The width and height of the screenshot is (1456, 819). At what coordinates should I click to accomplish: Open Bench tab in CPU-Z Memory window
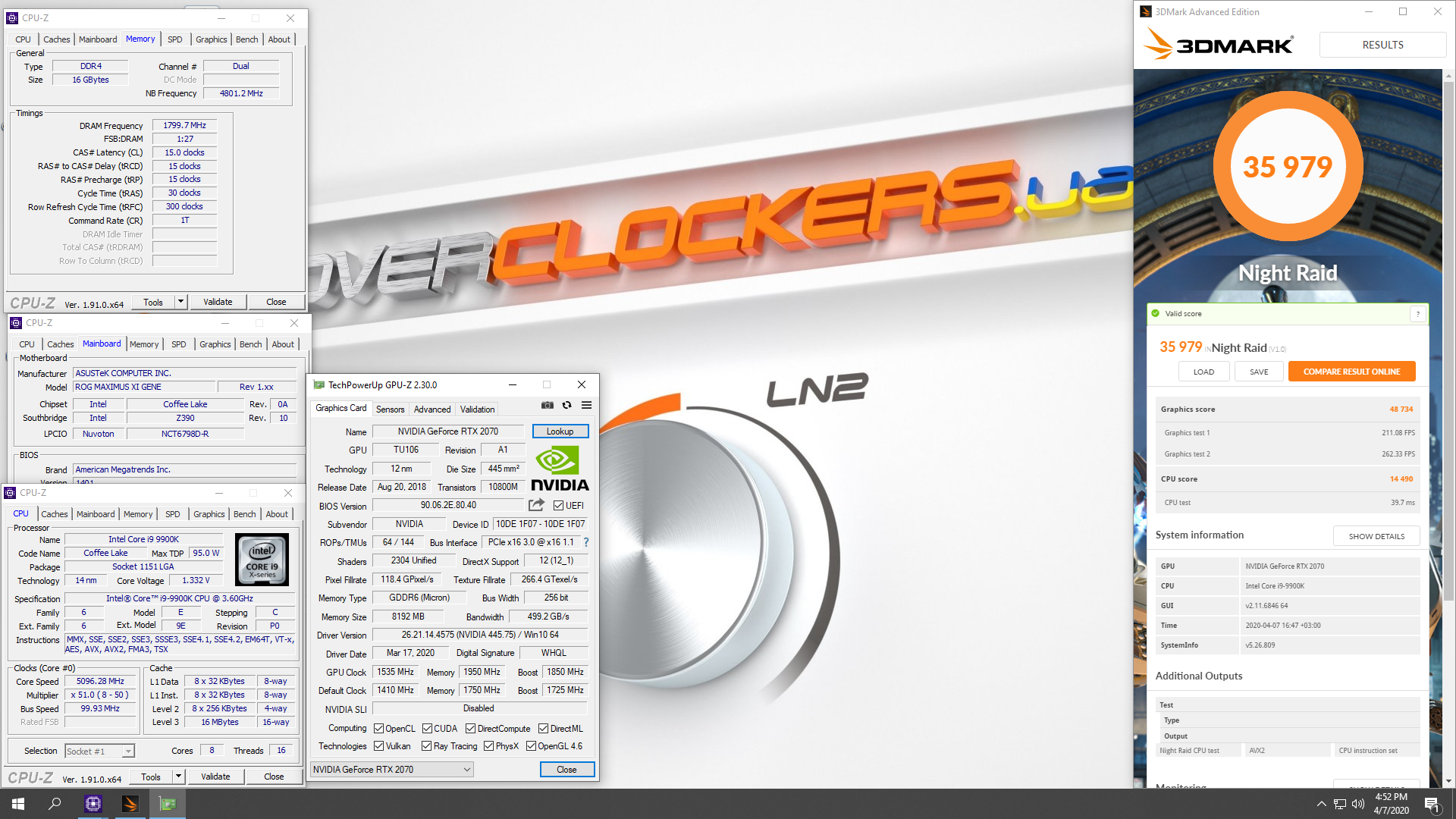point(247,39)
